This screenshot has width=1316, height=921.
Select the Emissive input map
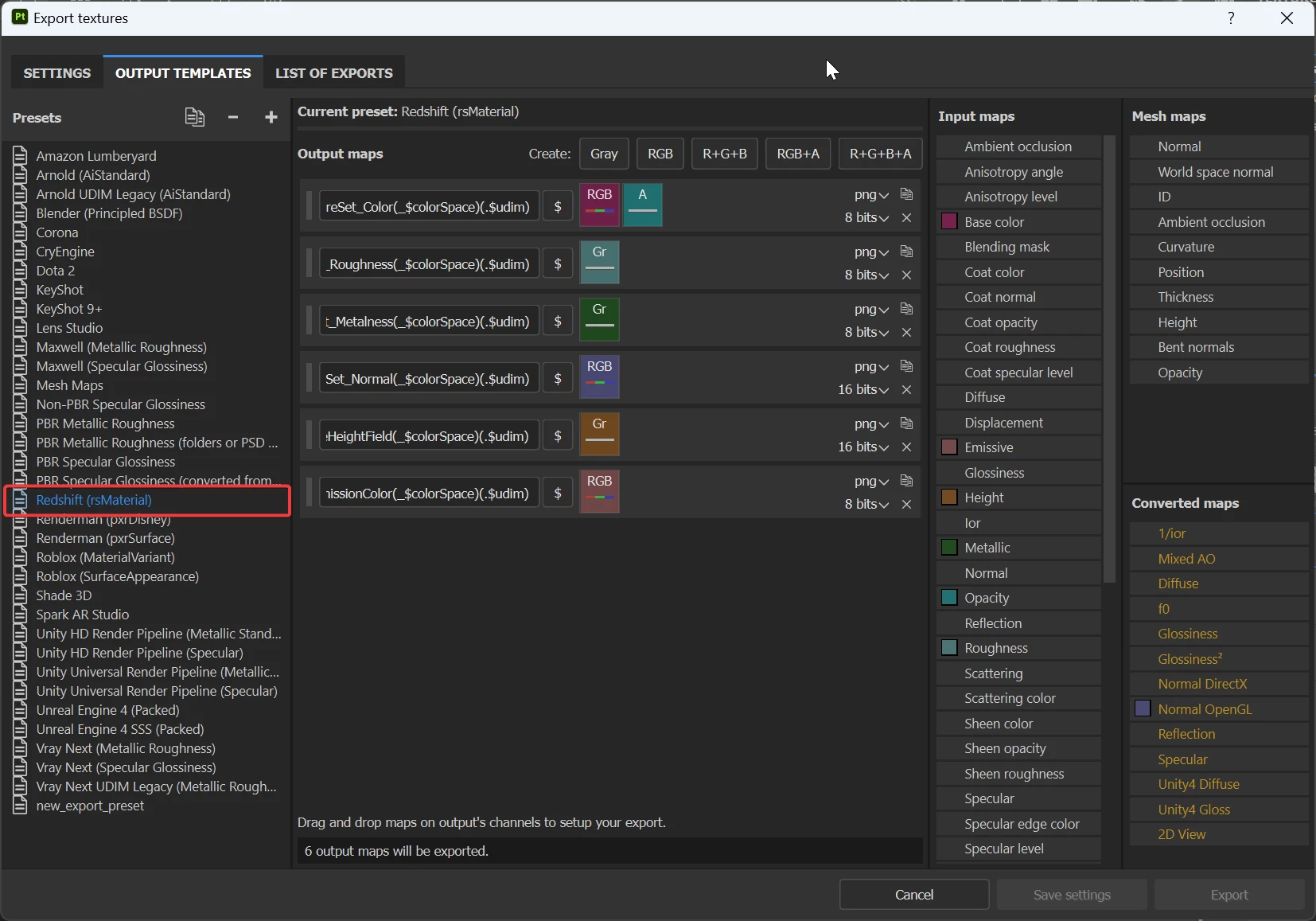click(1018, 447)
